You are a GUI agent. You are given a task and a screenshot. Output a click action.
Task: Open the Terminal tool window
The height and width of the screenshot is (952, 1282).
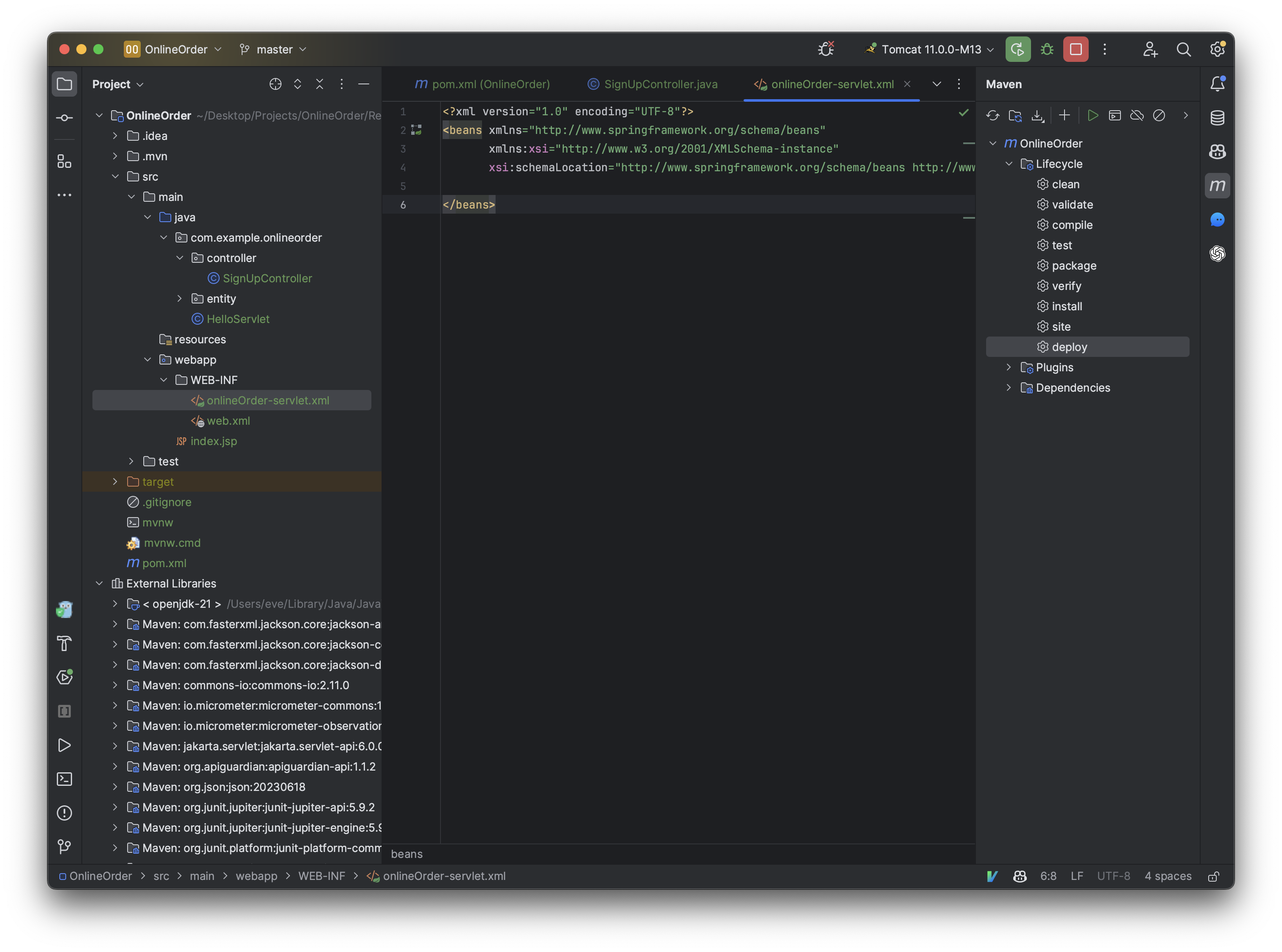coord(64,779)
